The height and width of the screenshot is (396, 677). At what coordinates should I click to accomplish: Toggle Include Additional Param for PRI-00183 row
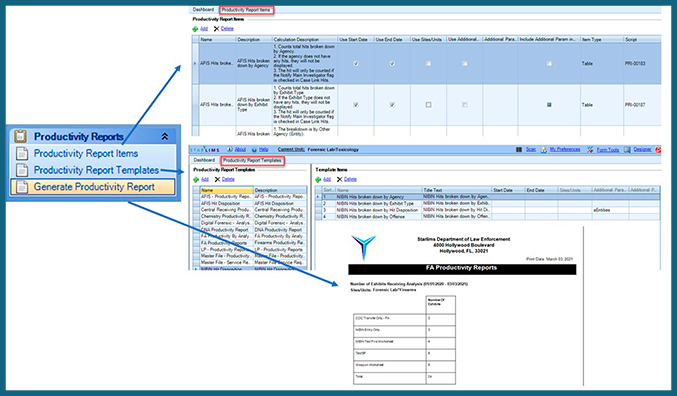pyautogui.click(x=549, y=63)
